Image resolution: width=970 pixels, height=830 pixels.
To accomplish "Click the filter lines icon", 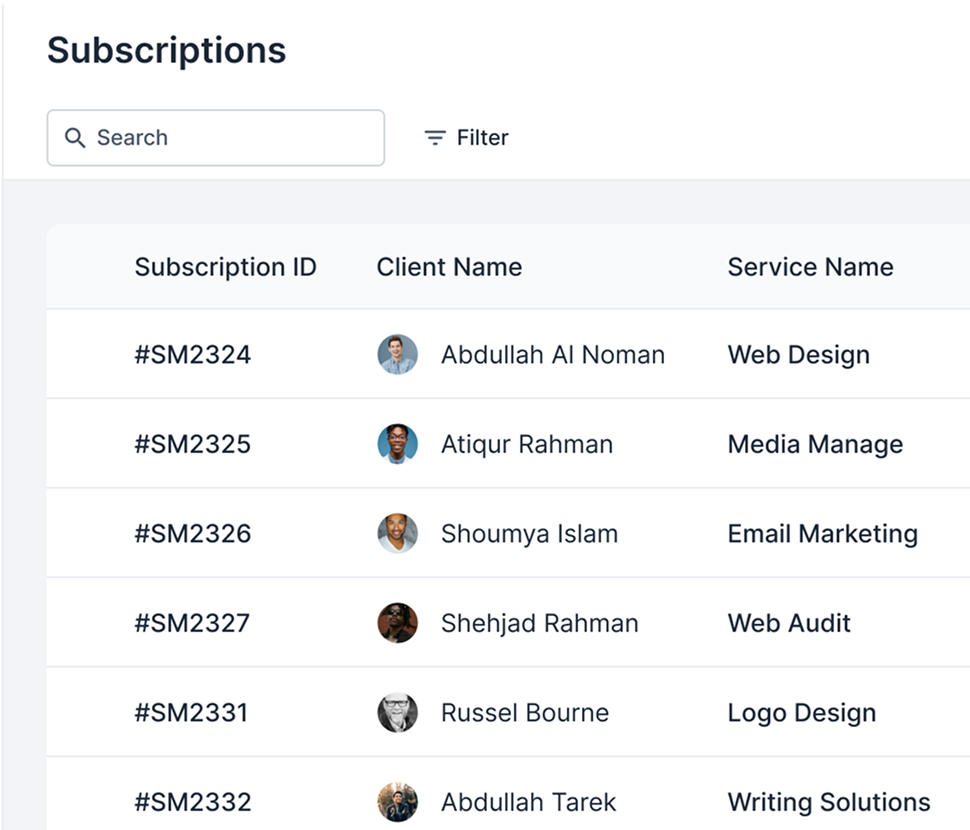I will (435, 137).
